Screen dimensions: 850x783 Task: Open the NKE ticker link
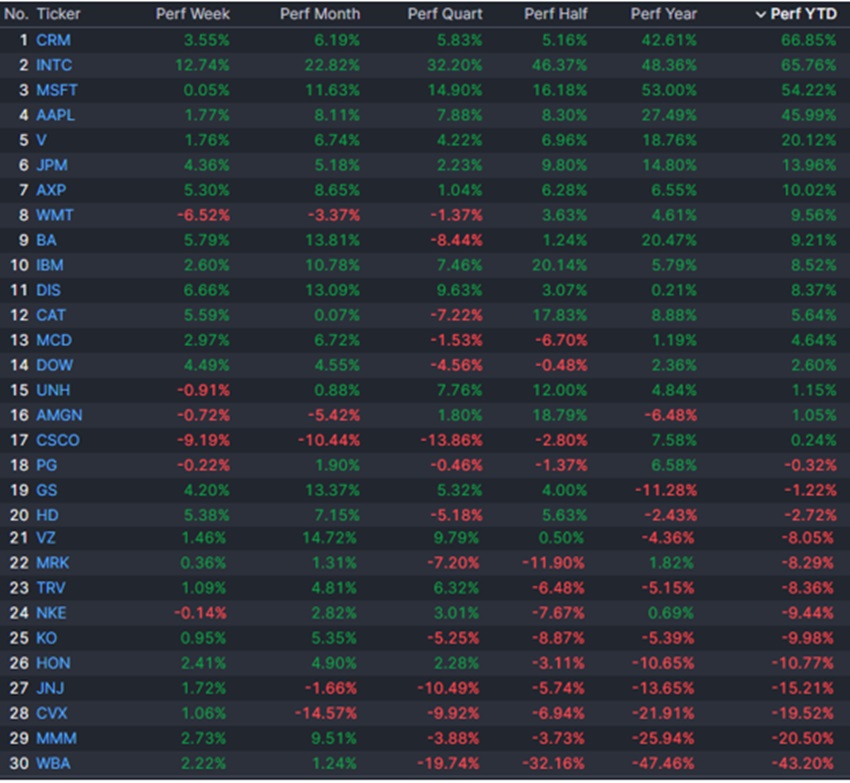(x=51, y=613)
